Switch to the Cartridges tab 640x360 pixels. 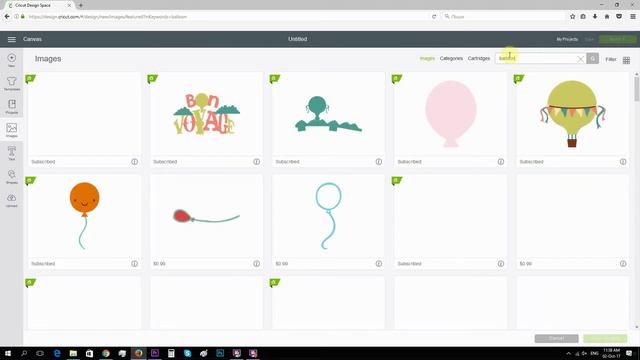click(479, 58)
